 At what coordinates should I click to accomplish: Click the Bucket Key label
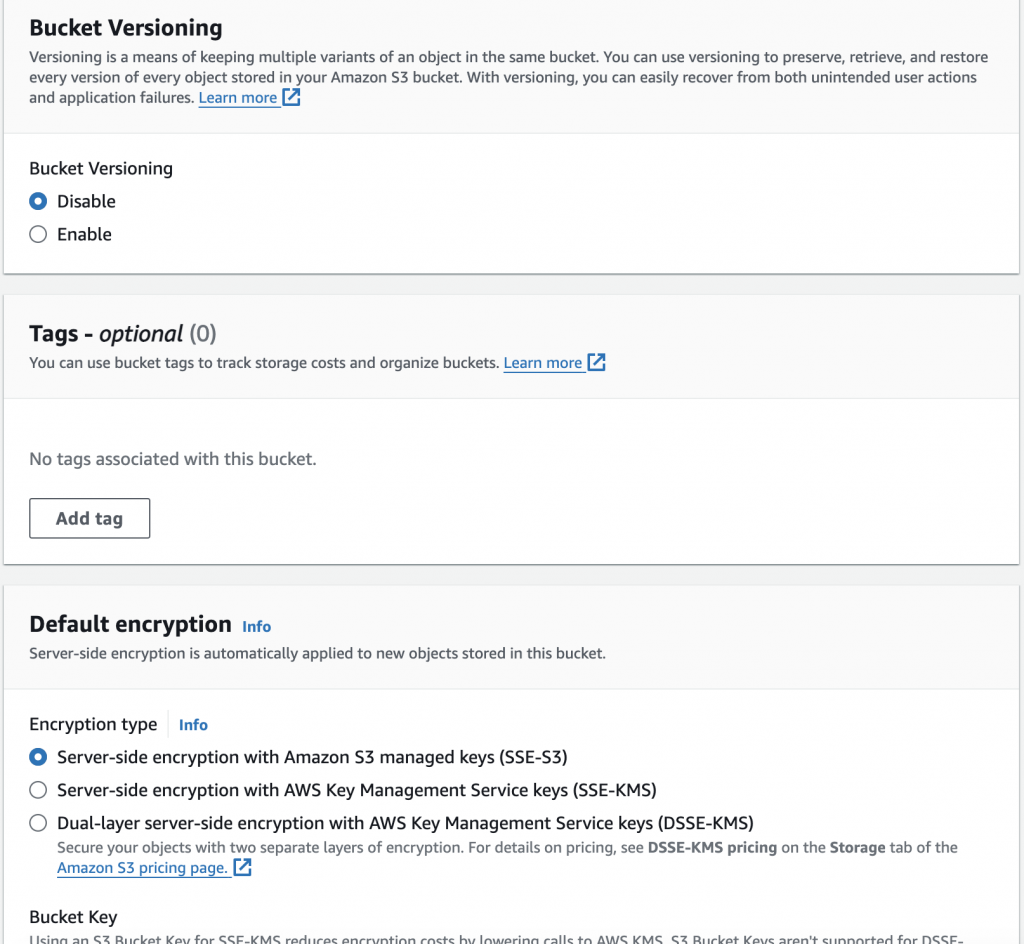(73, 917)
